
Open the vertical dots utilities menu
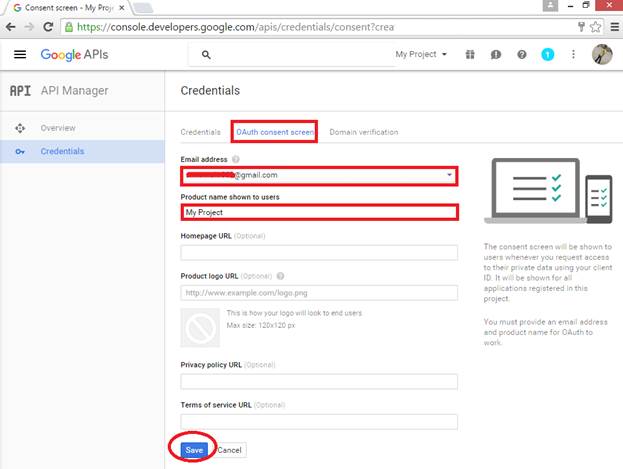coord(573,54)
